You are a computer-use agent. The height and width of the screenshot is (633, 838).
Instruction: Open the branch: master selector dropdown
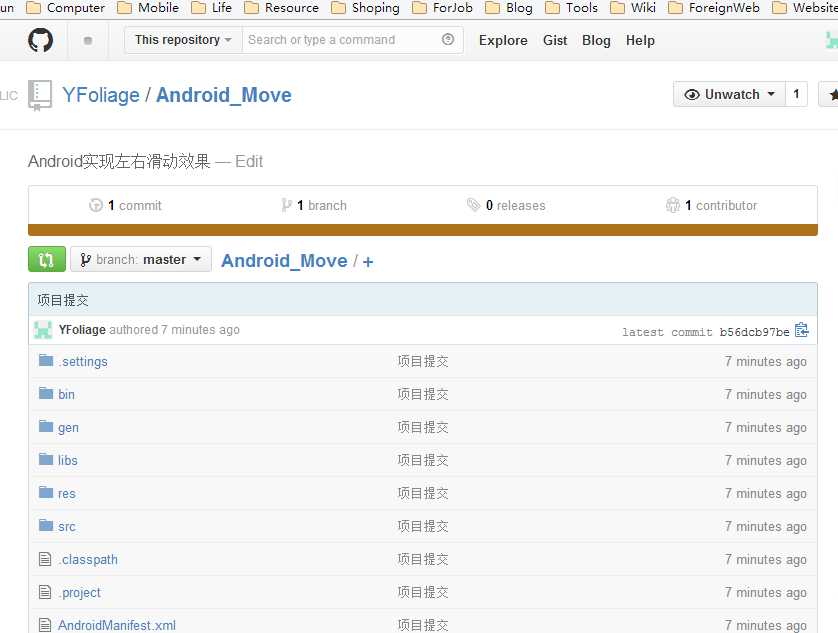click(141, 259)
